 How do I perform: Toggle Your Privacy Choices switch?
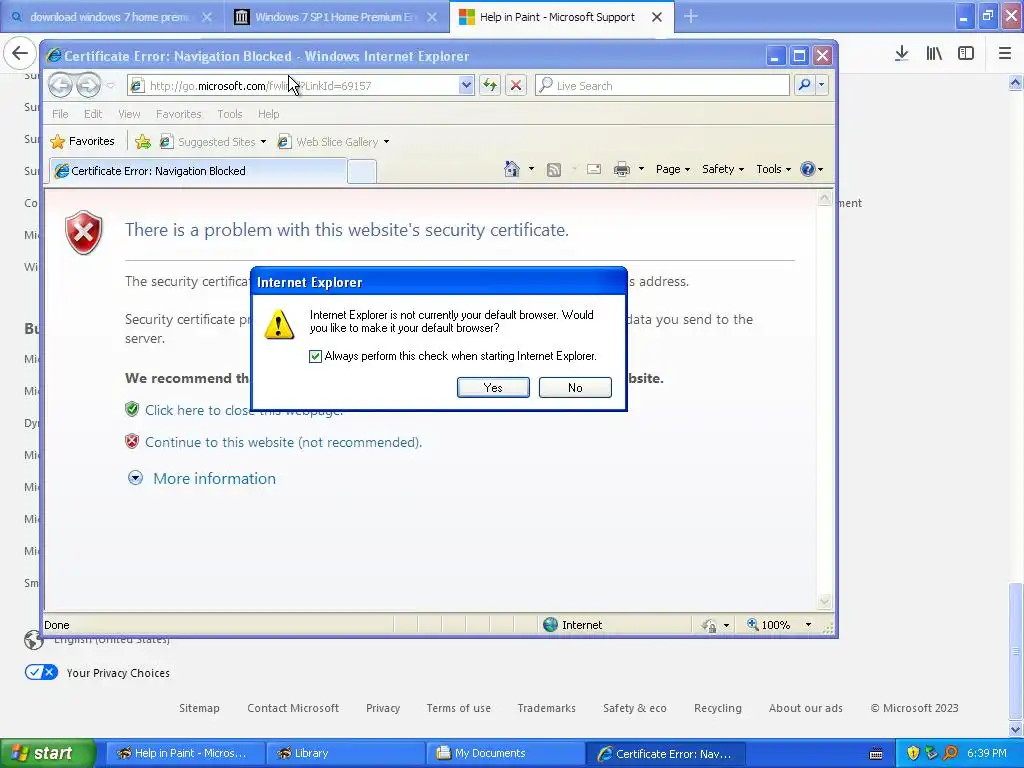tap(41, 672)
